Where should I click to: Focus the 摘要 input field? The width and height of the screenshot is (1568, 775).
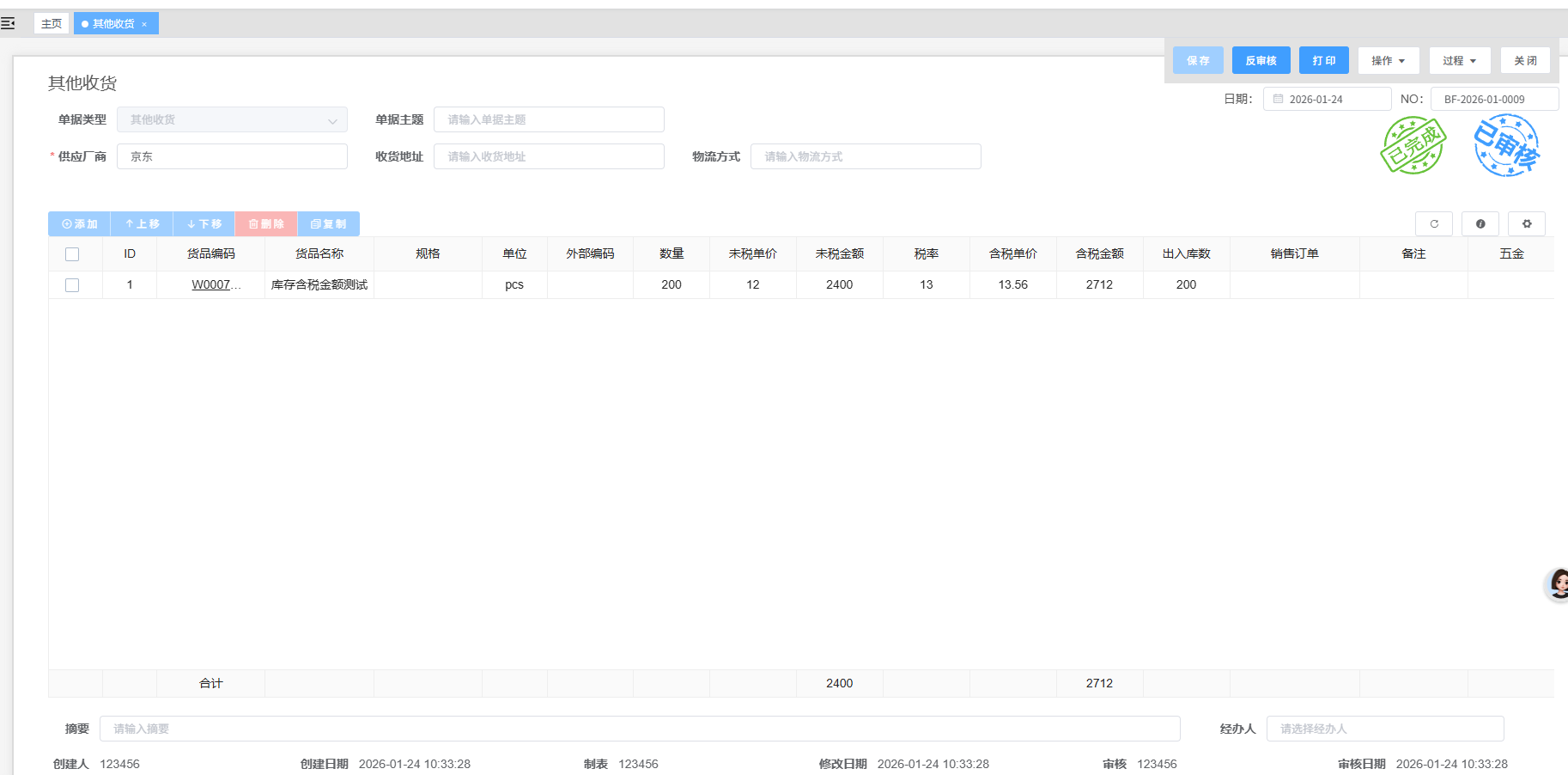pyautogui.click(x=639, y=729)
